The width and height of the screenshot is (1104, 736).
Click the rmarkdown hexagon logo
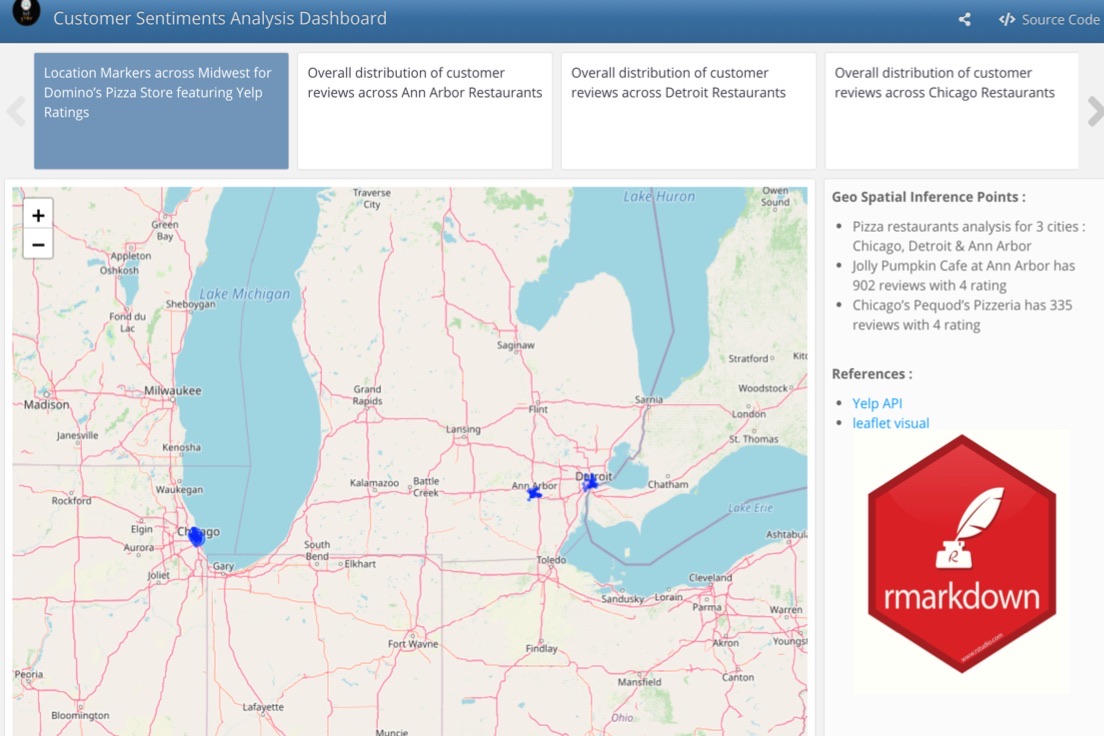click(961, 555)
